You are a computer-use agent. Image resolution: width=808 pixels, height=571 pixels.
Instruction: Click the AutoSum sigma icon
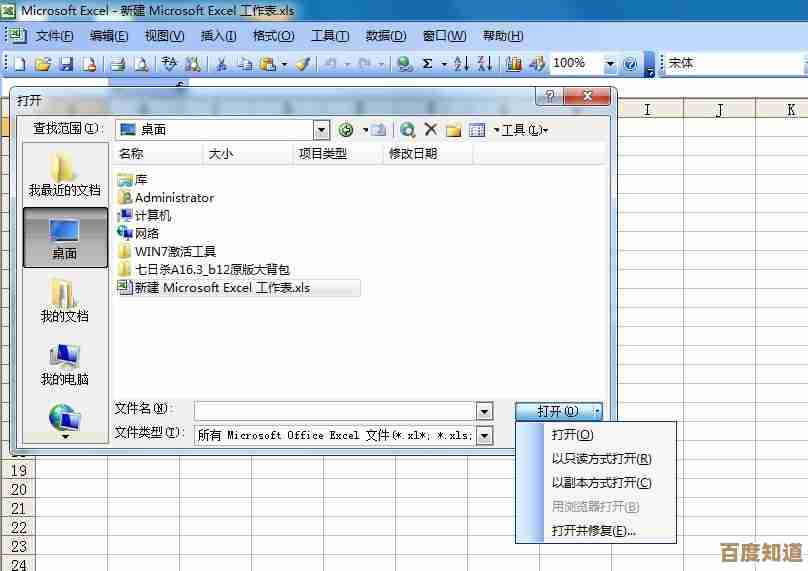428,64
